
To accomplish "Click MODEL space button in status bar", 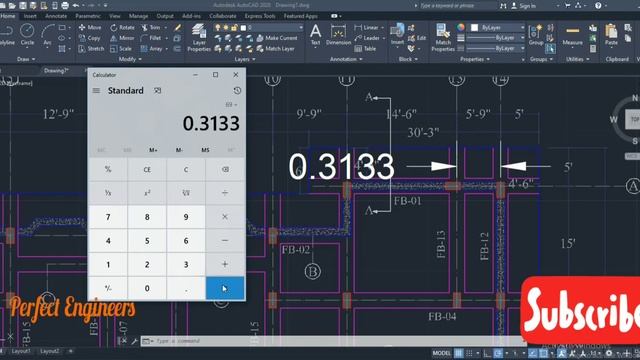I will [x=442, y=353].
